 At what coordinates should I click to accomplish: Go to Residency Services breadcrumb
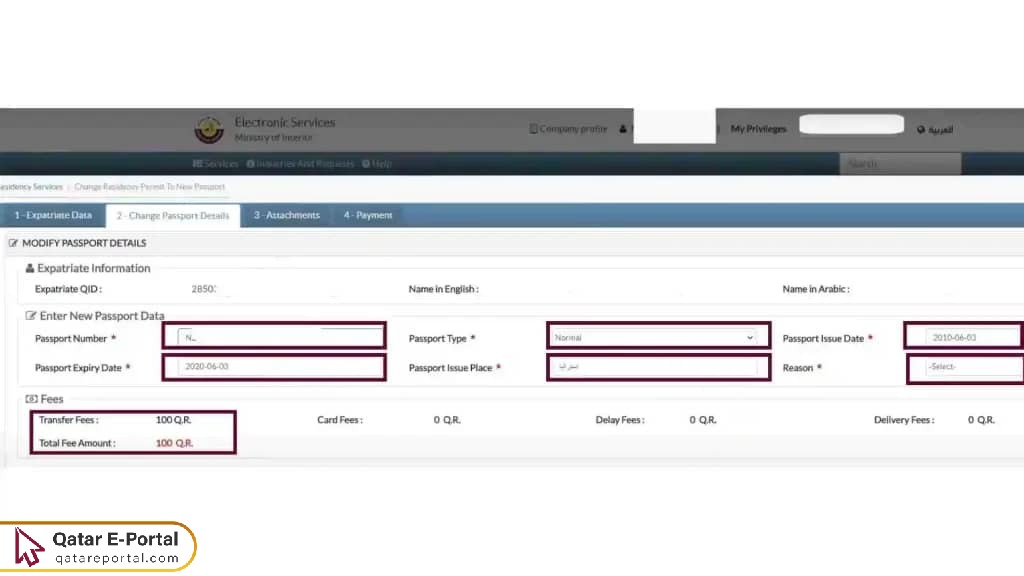pos(31,187)
